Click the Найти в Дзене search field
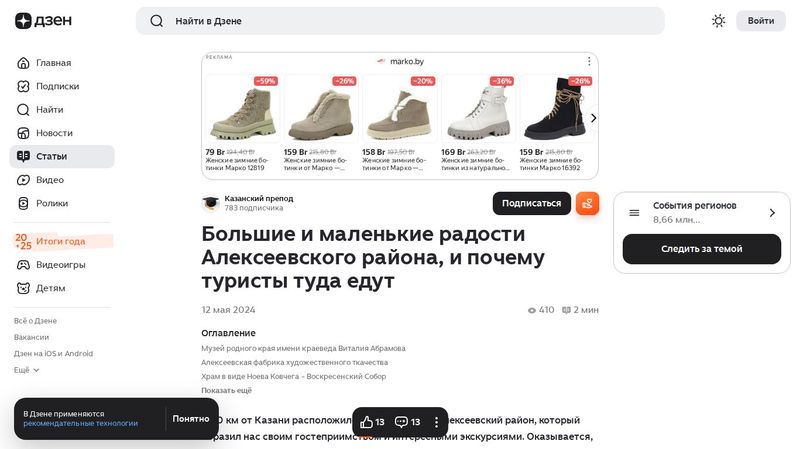The width and height of the screenshot is (800, 449). coord(400,21)
